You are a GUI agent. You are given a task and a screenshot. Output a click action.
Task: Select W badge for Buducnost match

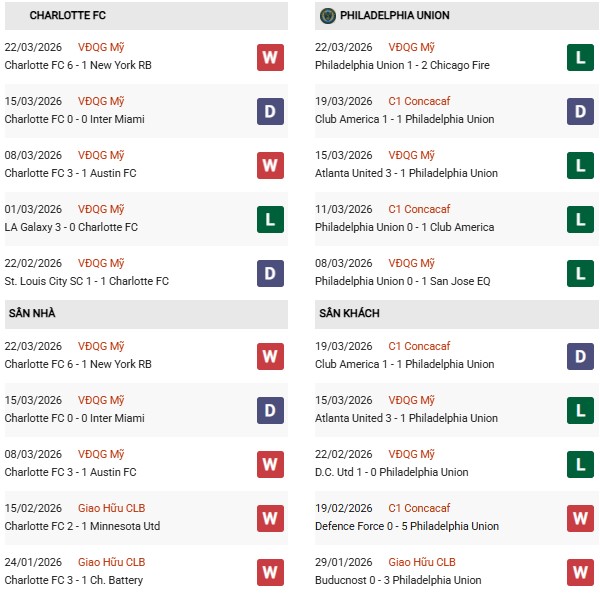click(x=580, y=572)
